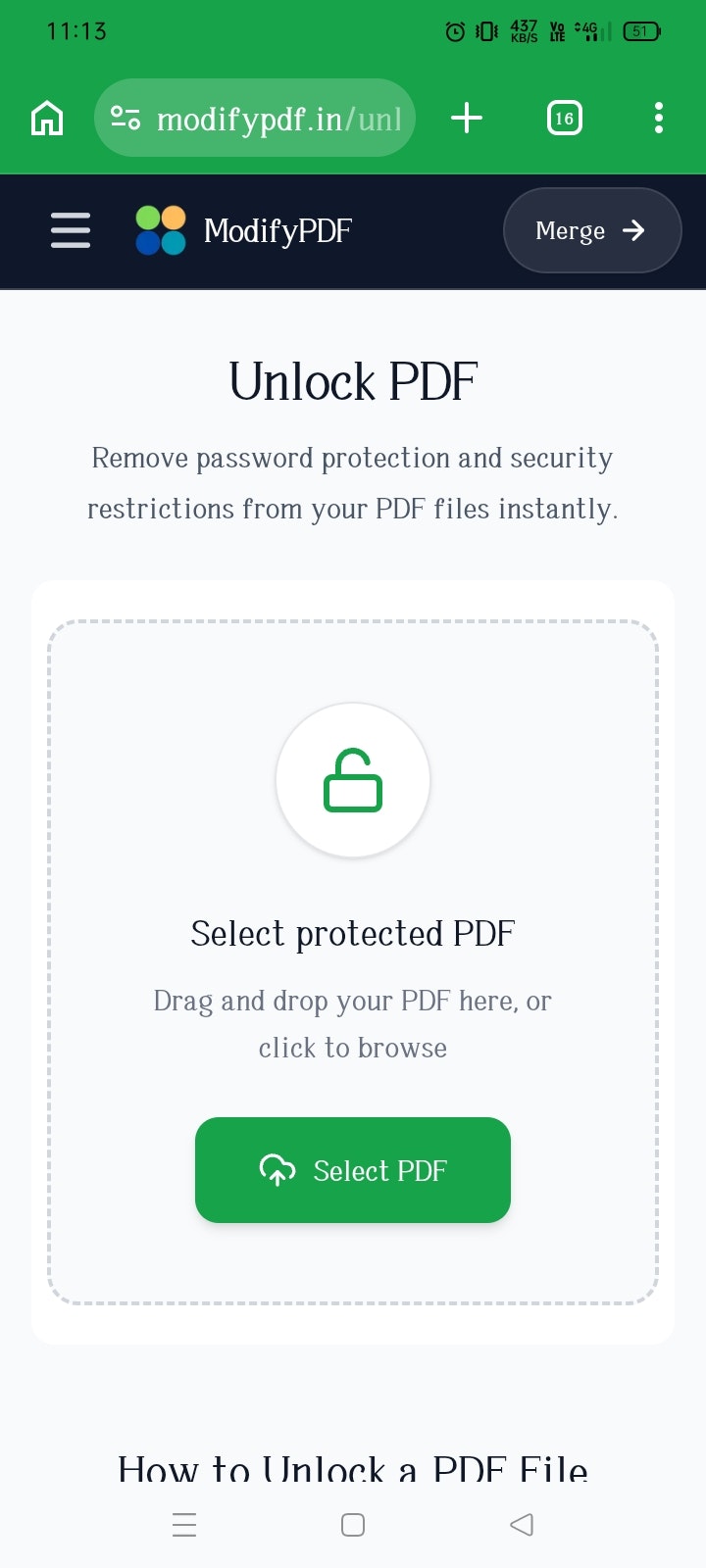Tap the battery indicator at 51 percent

point(639,30)
